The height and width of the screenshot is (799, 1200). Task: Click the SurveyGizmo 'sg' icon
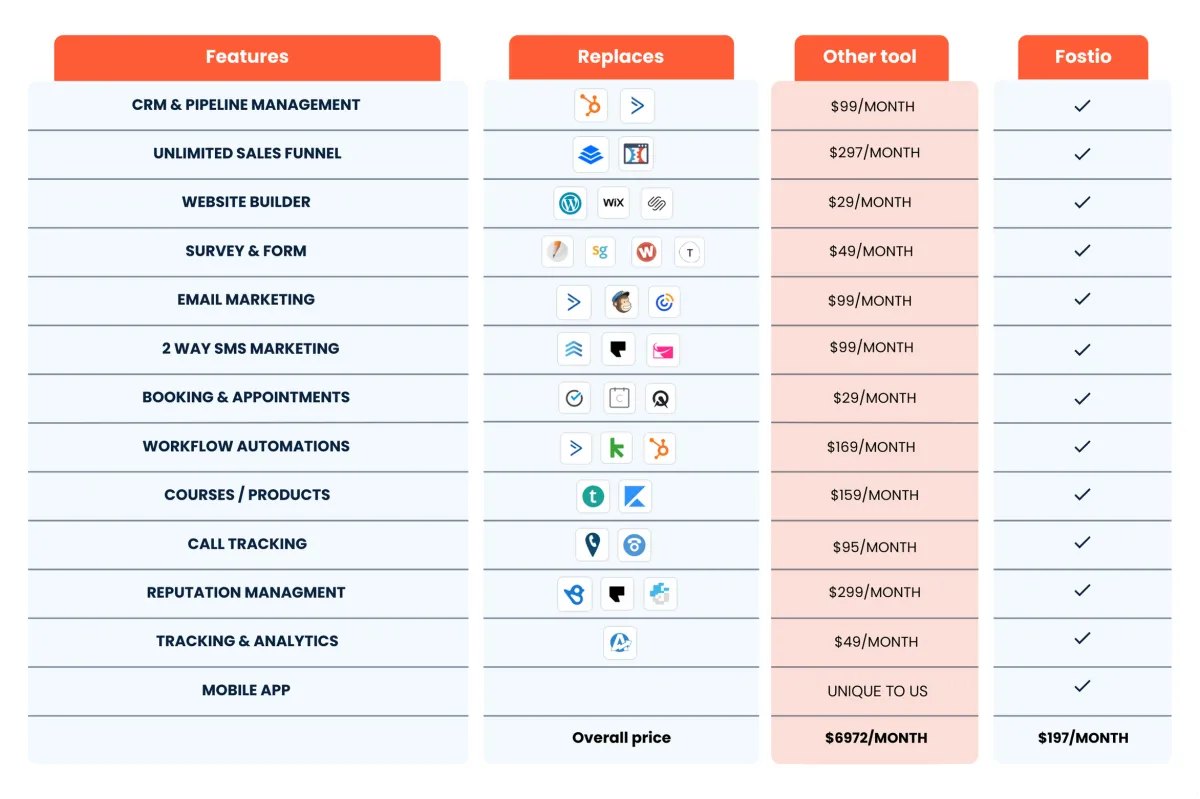(600, 252)
